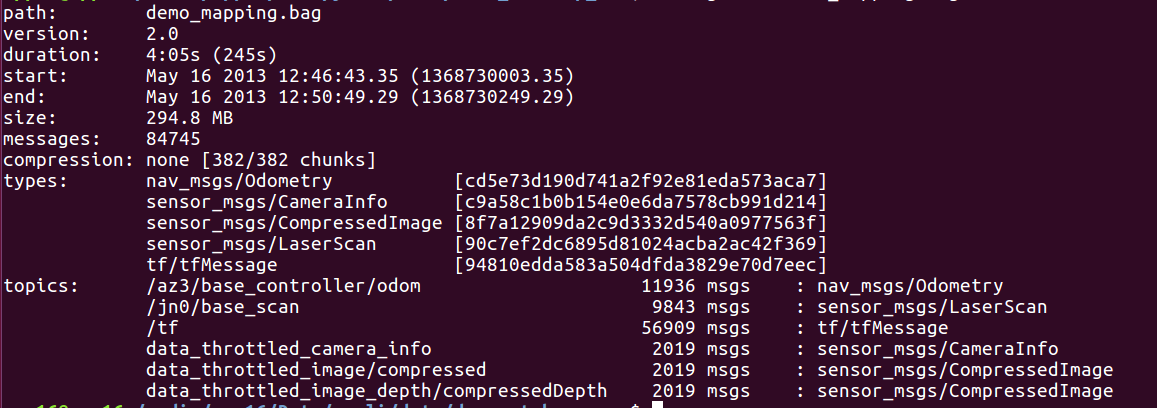
Task: Click the MD5 hash starting with c9a58c1b0b
Action: click(640, 202)
